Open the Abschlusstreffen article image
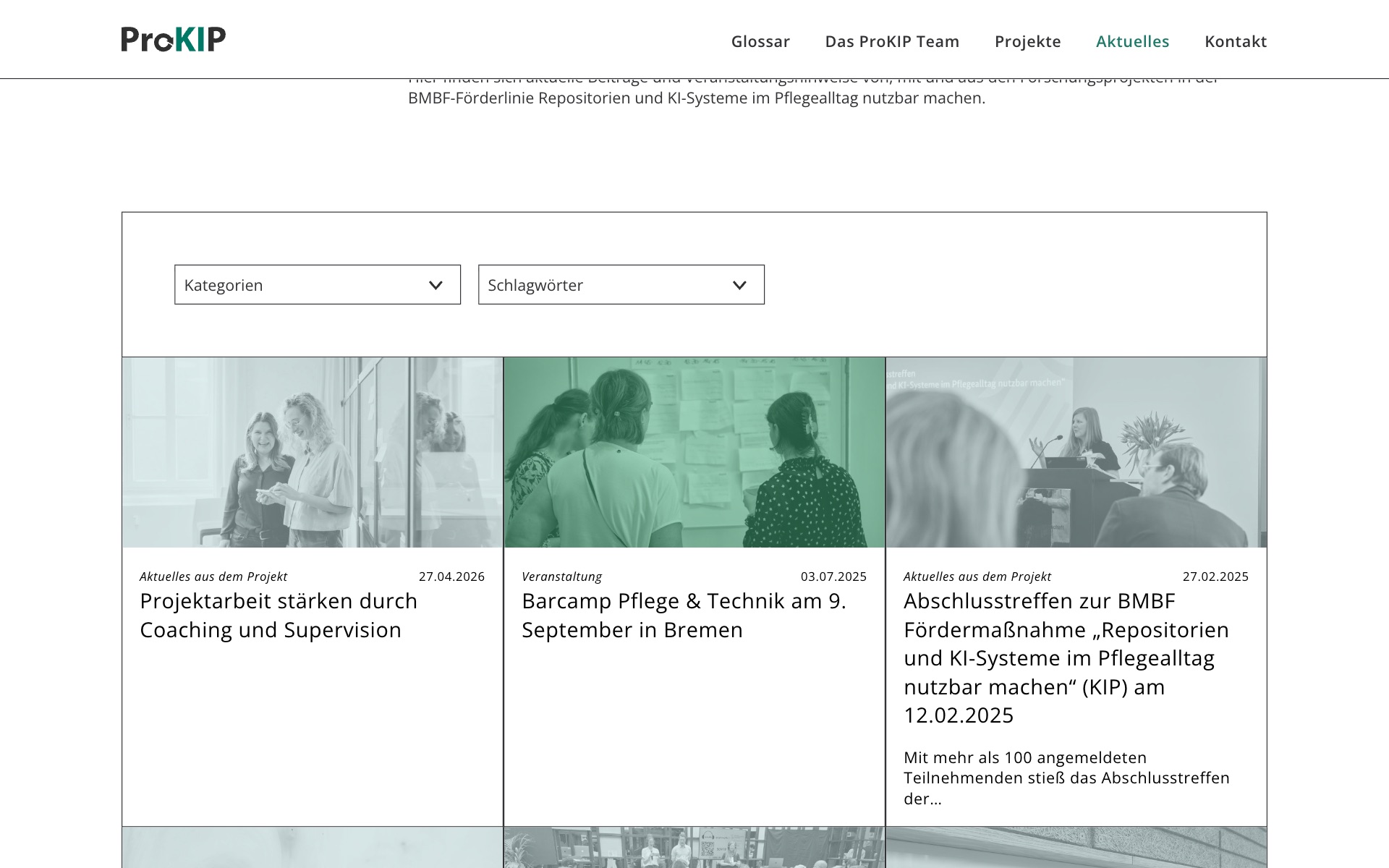 click(x=1076, y=452)
